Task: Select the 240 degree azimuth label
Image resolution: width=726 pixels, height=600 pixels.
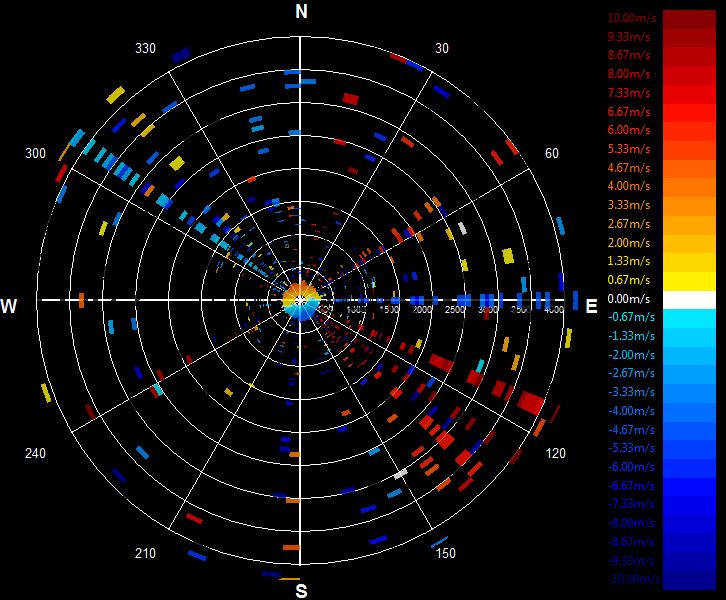Action: (35, 453)
